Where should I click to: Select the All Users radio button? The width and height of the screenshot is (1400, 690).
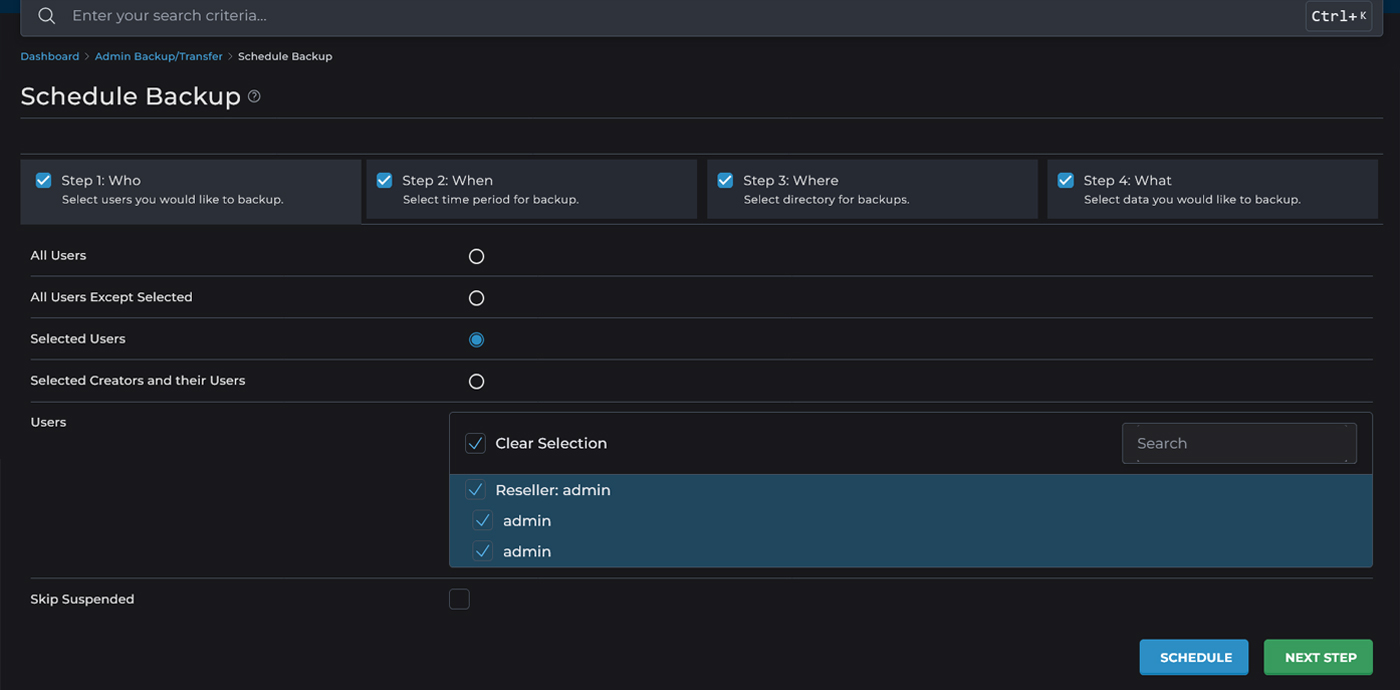476,256
